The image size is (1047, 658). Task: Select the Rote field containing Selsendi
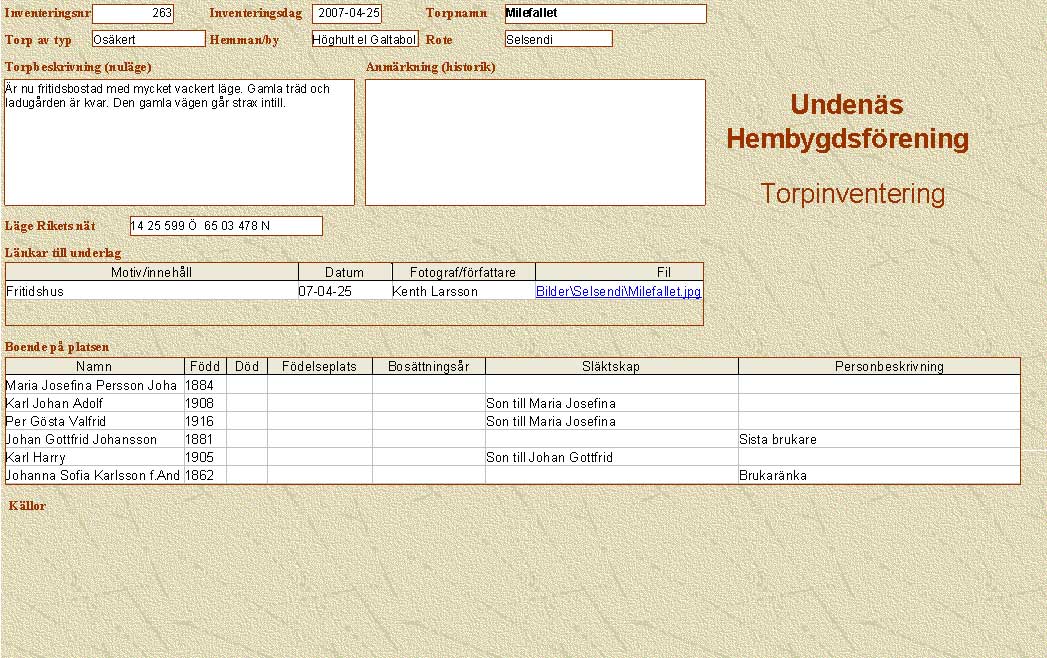coord(558,39)
